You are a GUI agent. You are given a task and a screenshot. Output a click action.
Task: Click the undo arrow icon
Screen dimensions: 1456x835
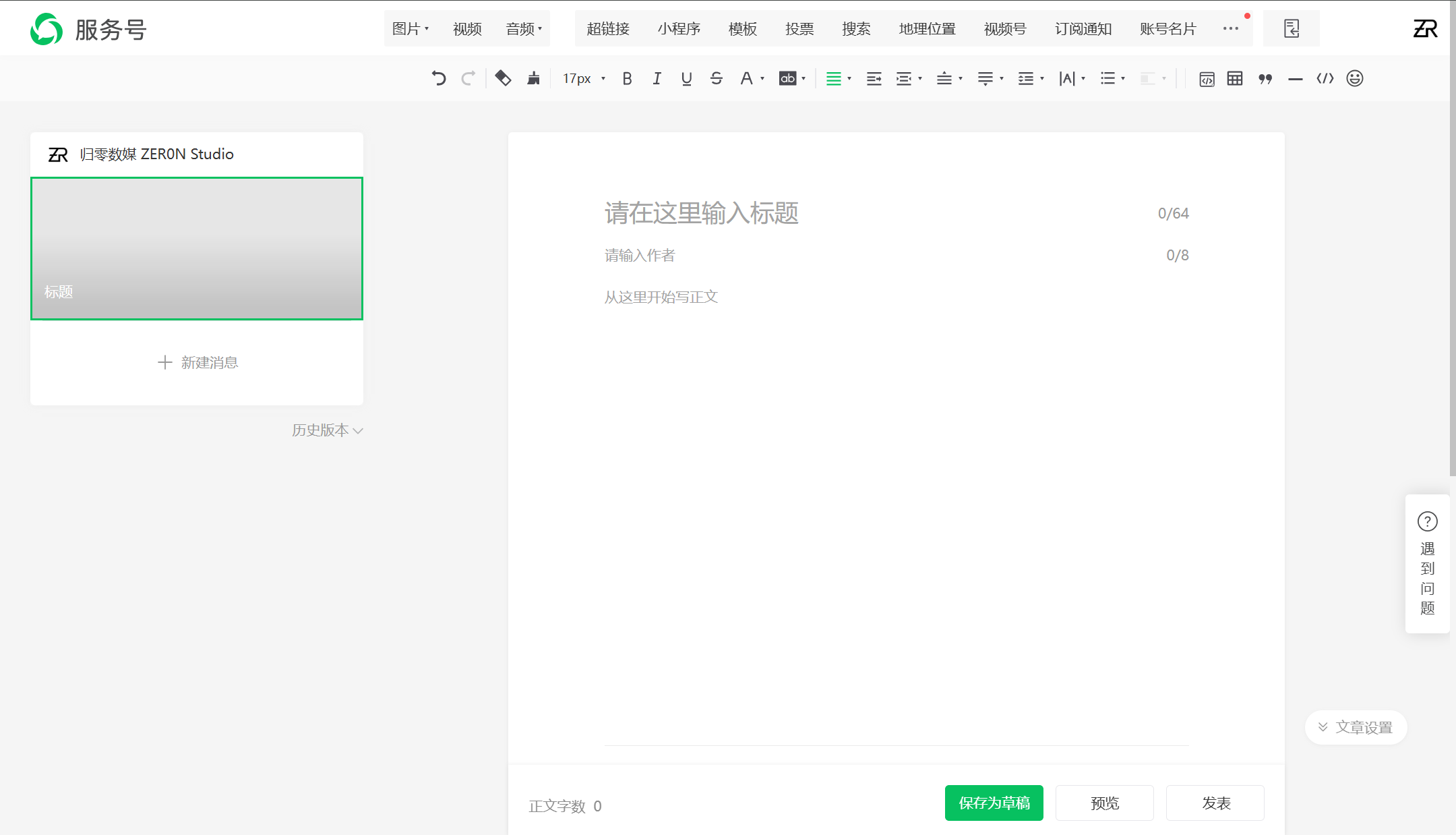(x=439, y=78)
